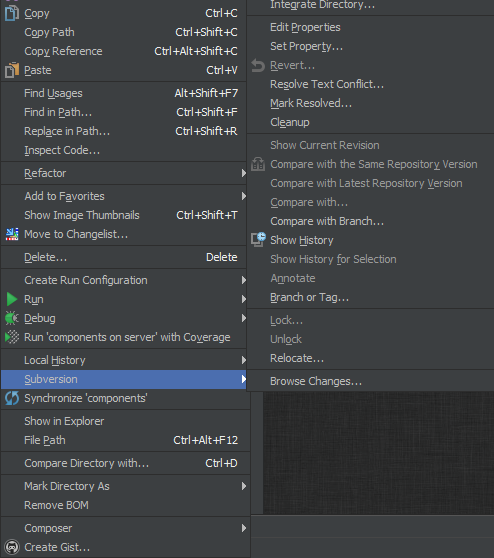The height and width of the screenshot is (558, 494).
Task: Click the Paste clipboard icon
Action: (11, 70)
